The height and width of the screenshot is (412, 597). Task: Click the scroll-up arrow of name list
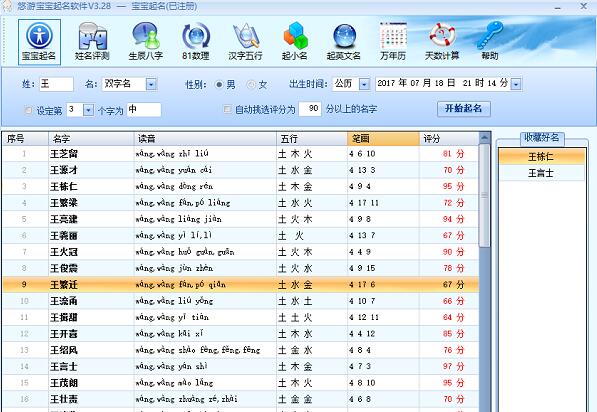(x=484, y=137)
